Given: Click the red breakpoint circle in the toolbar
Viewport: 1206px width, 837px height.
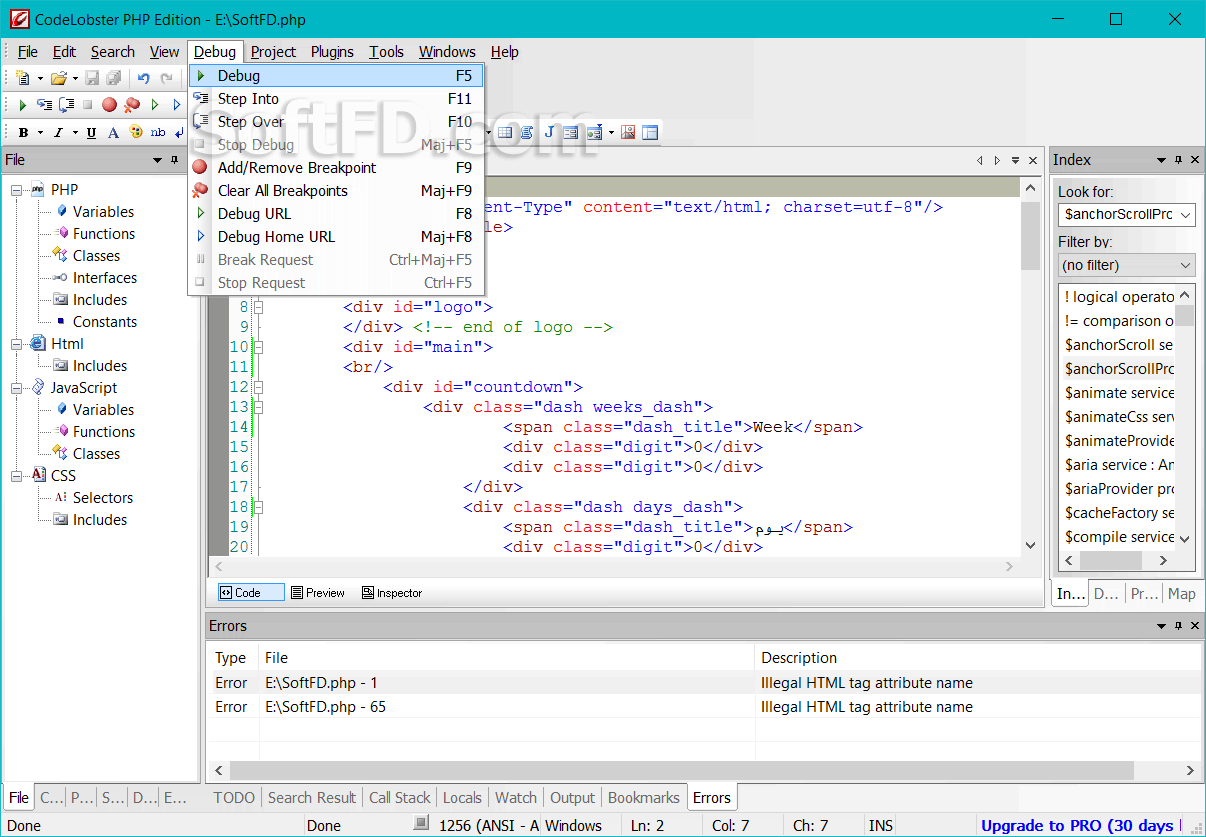Looking at the screenshot, I should coord(110,104).
